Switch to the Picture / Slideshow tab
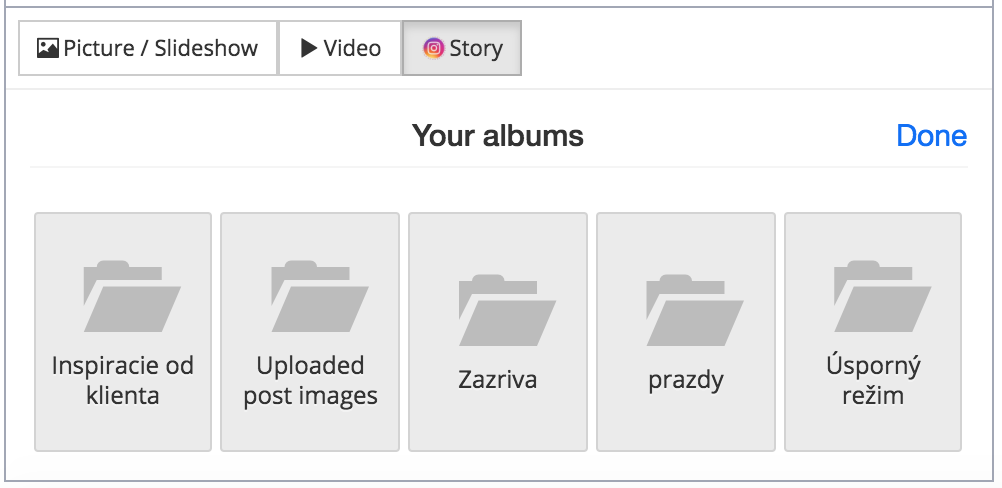1002x488 pixels. (148, 48)
